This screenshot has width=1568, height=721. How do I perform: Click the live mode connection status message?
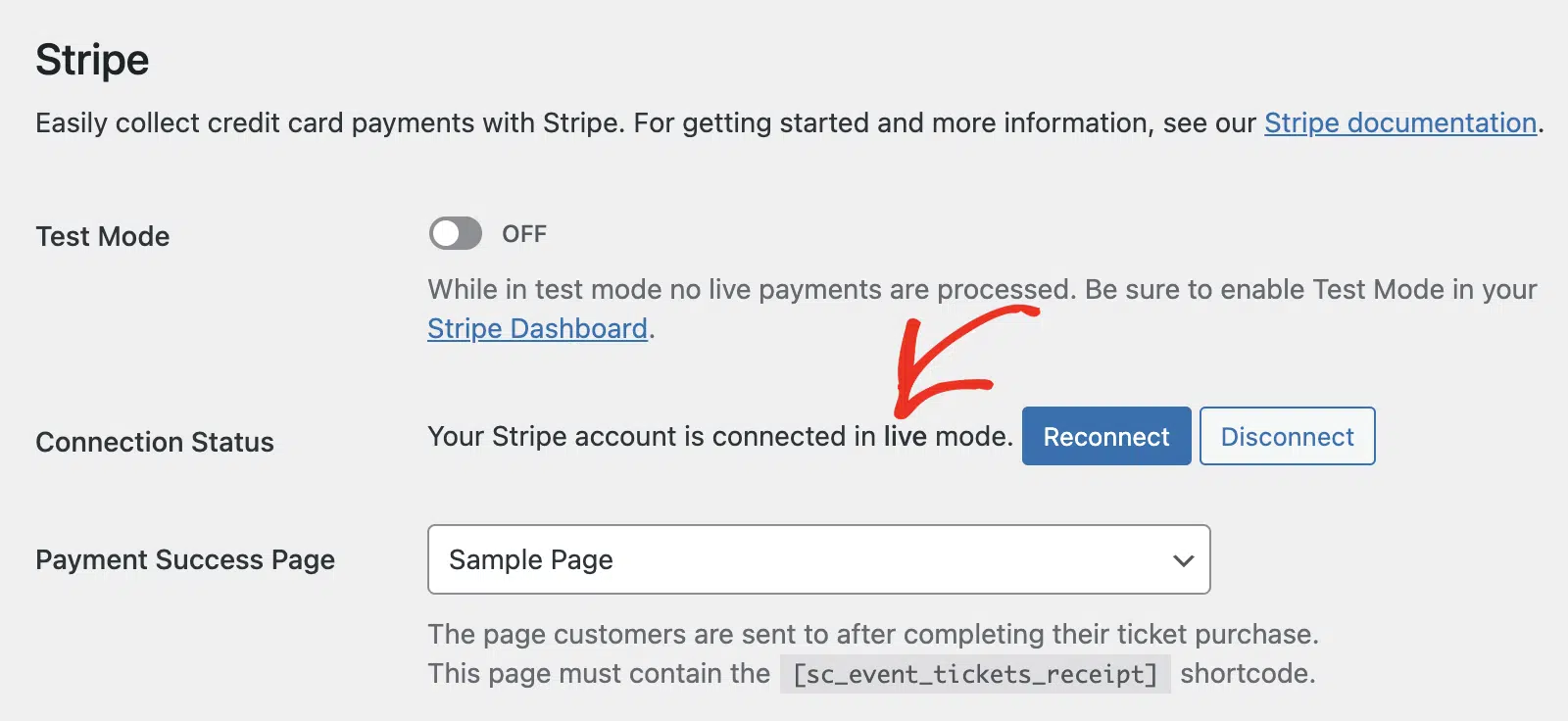[720, 437]
